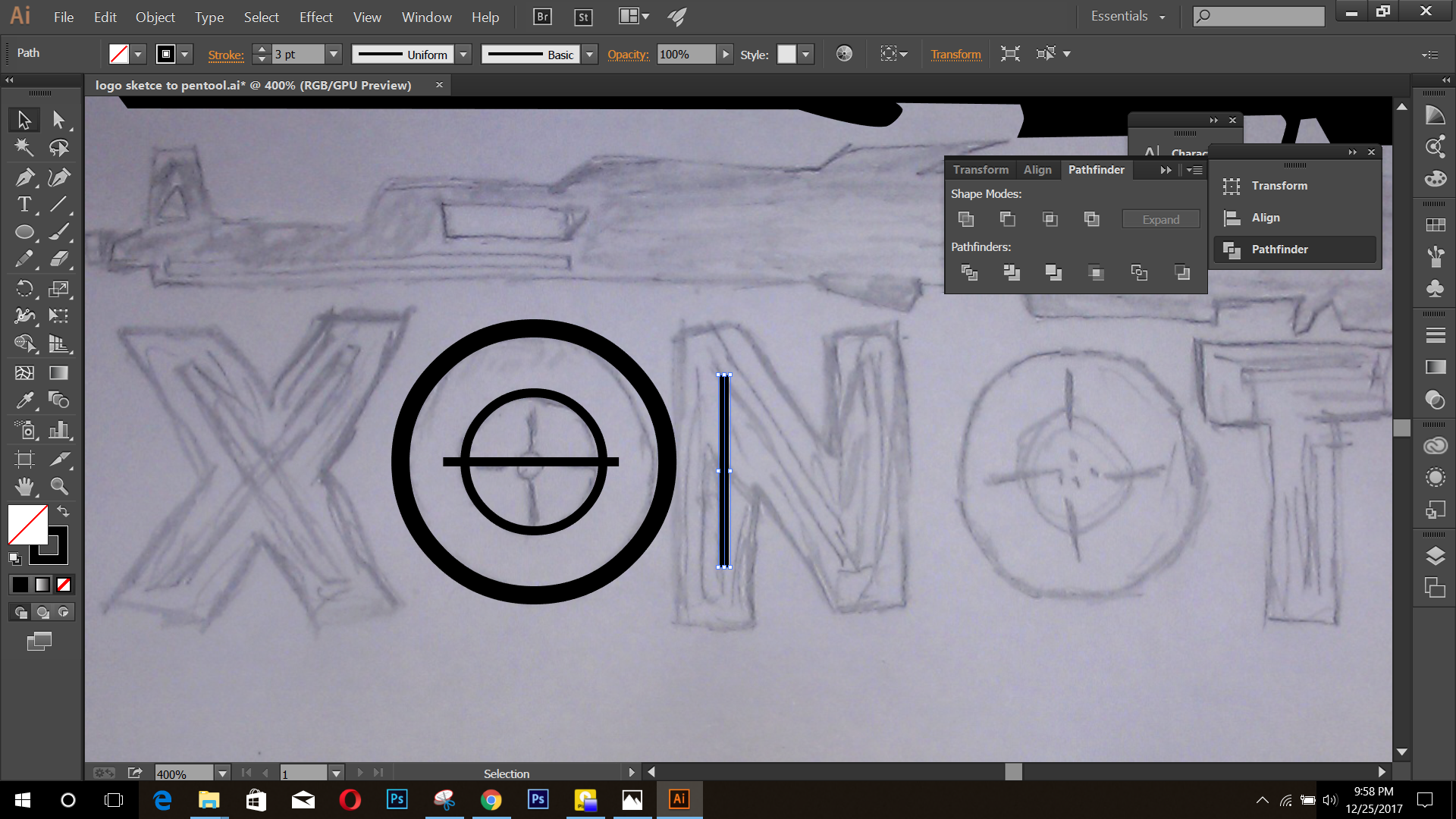Image resolution: width=1456 pixels, height=819 pixels.
Task: Switch to the Transform tab in panel
Action: (x=981, y=170)
